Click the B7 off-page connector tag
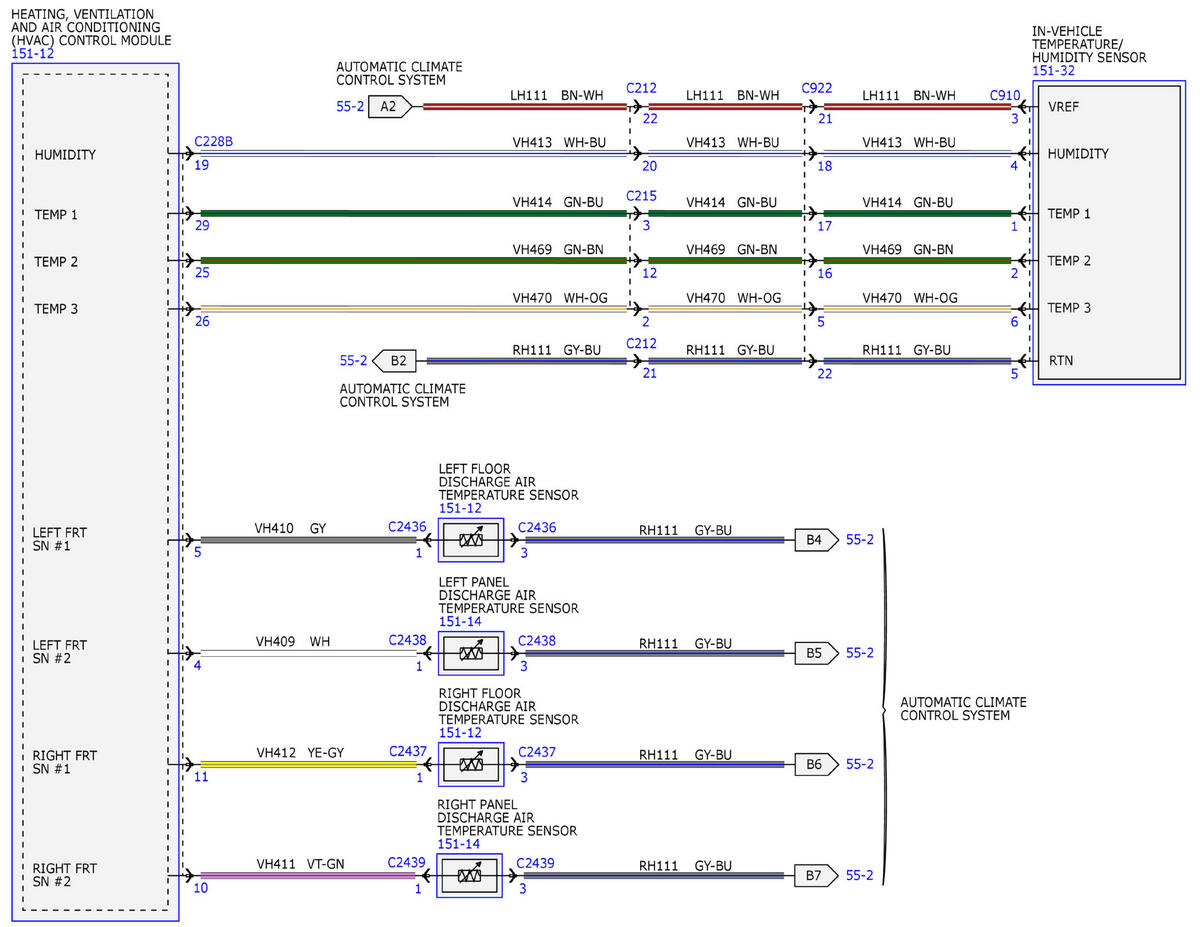Screen dimensions: 1200x927 click(816, 876)
